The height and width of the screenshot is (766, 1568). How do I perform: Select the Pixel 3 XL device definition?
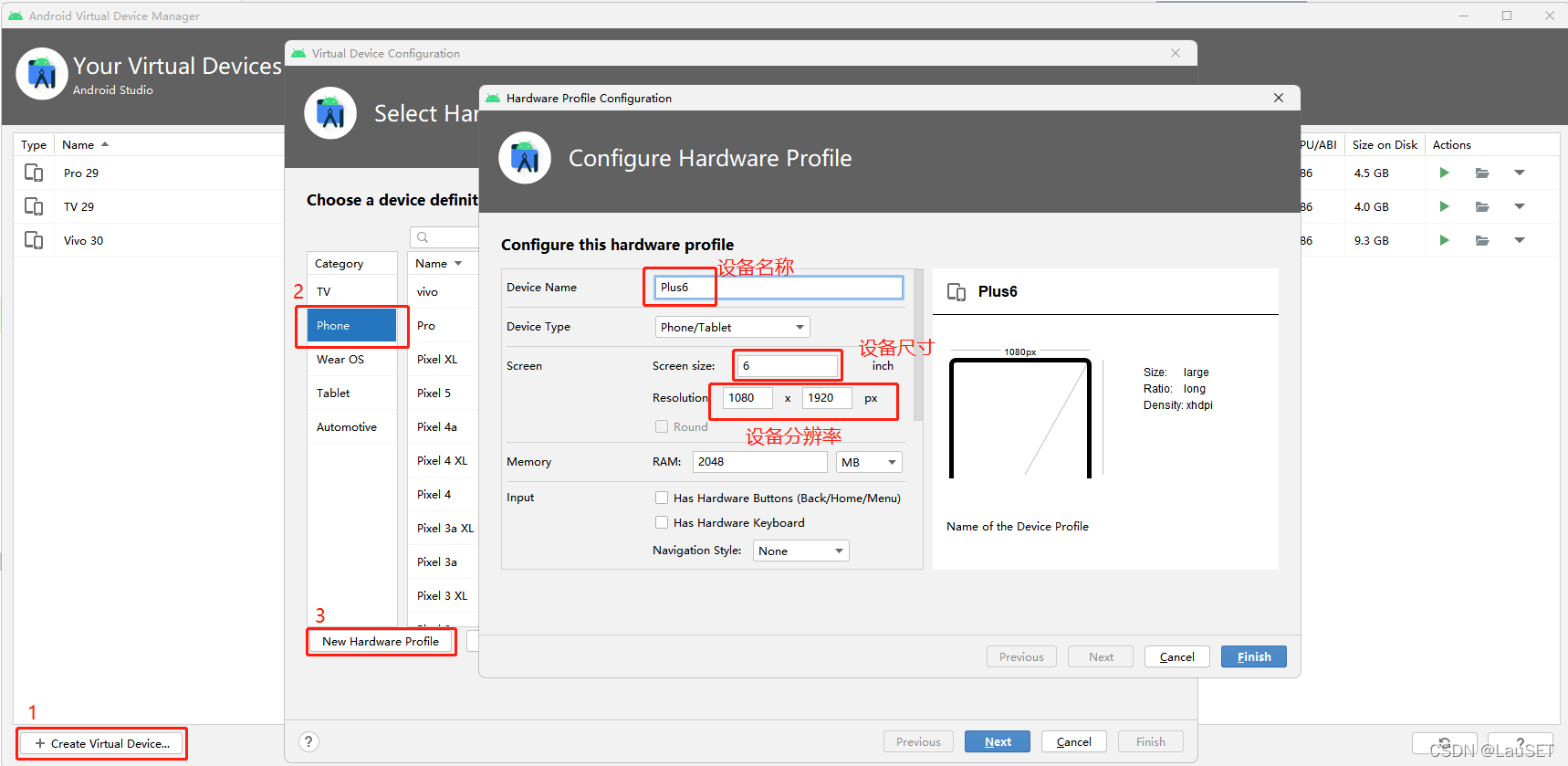pyautogui.click(x=444, y=595)
